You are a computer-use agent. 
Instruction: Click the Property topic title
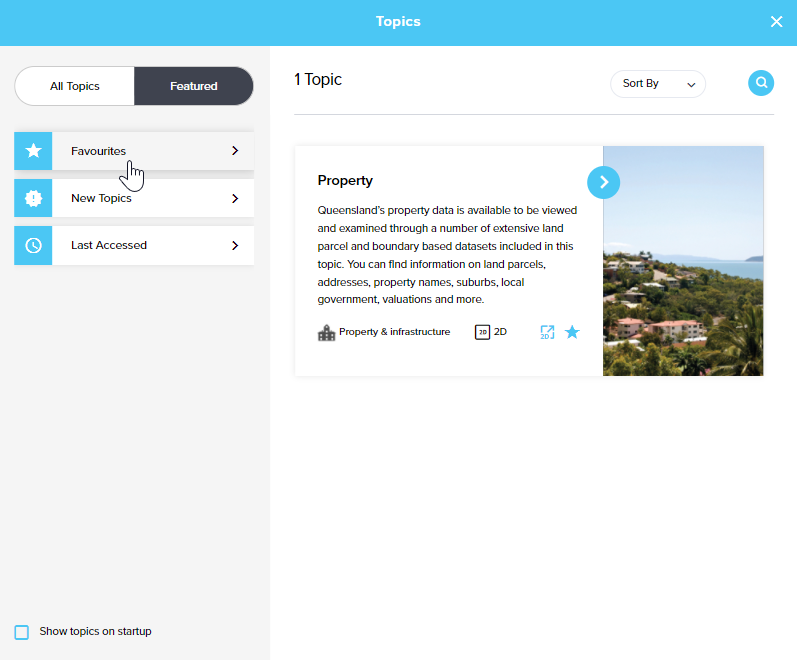coord(345,181)
